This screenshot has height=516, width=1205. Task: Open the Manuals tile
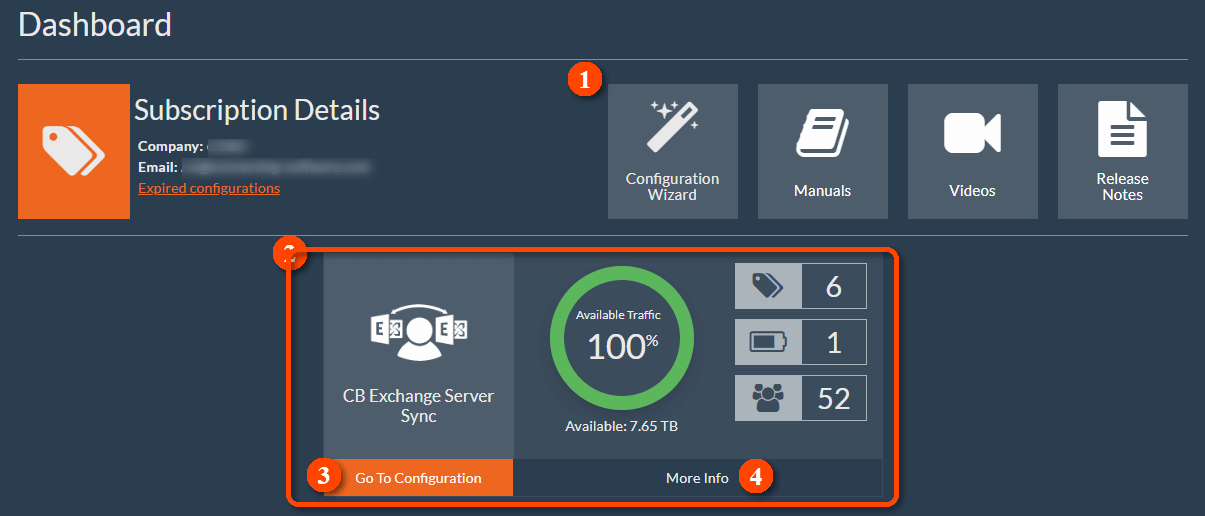tap(822, 151)
